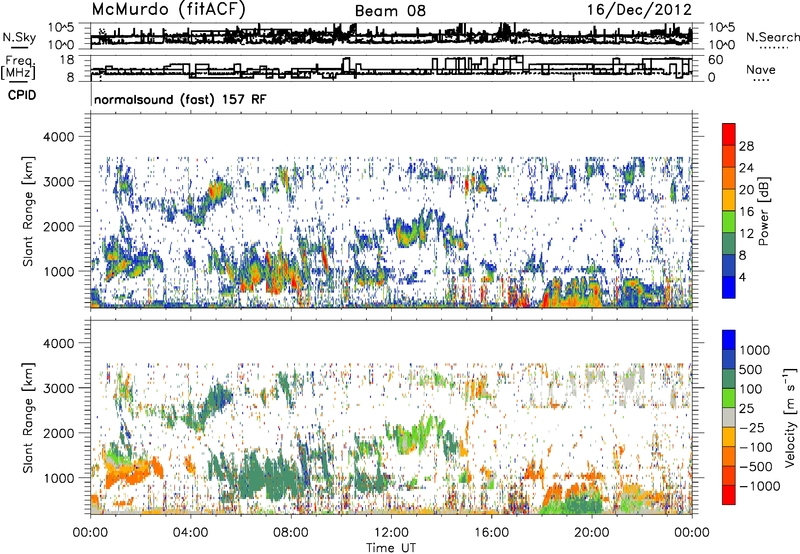The image size is (800, 554).
Task: Click the 'Velocity [m s⁻¹]' colorbar label
Action: pyautogui.click(x=790, y=417)
